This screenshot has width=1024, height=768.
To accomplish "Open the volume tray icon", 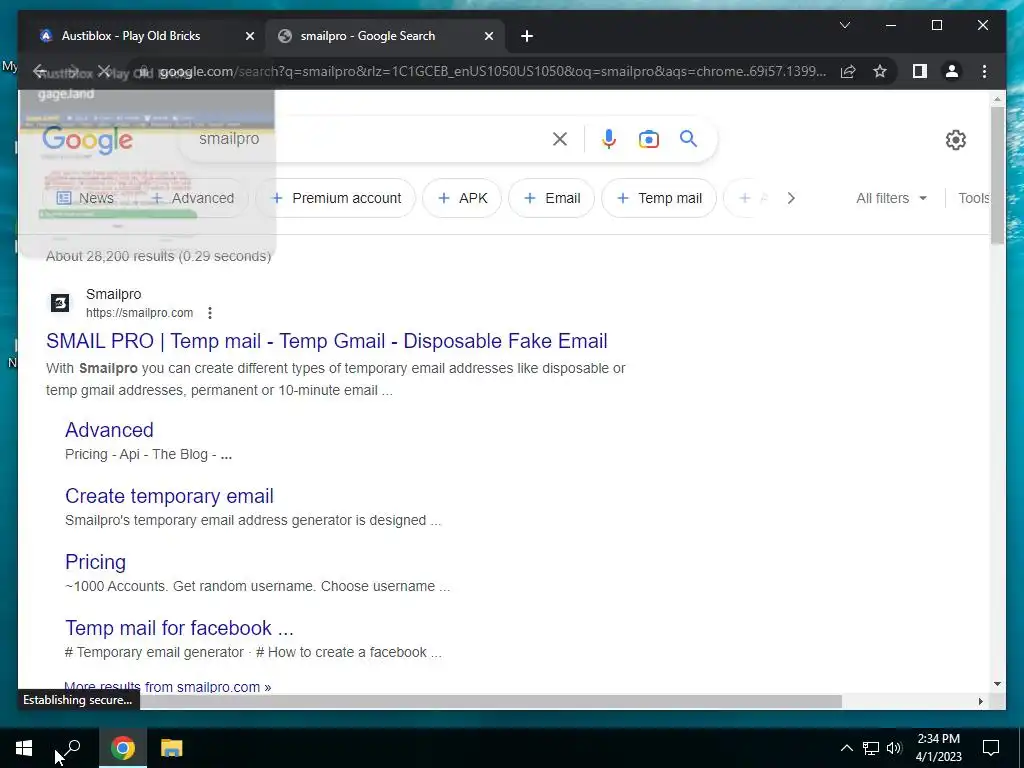I will point(894,748).
